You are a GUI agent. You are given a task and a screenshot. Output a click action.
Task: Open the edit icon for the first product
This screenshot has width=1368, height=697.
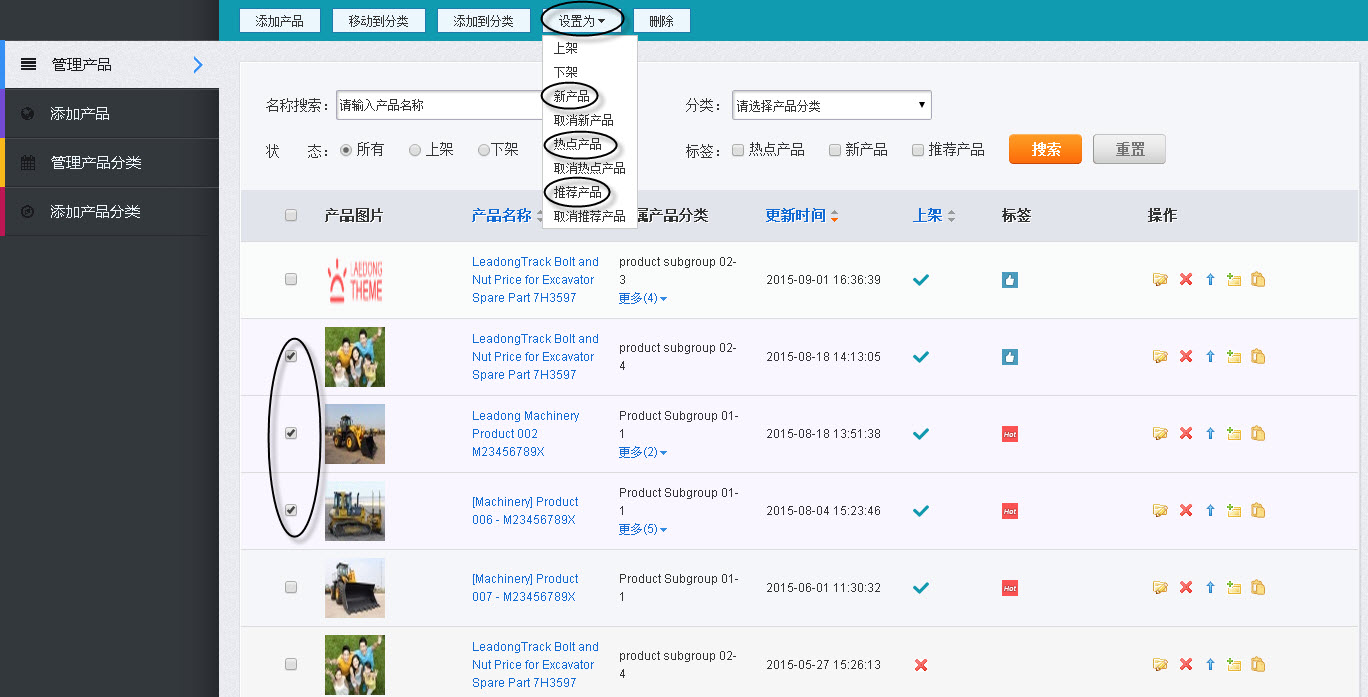point(1160,279)
